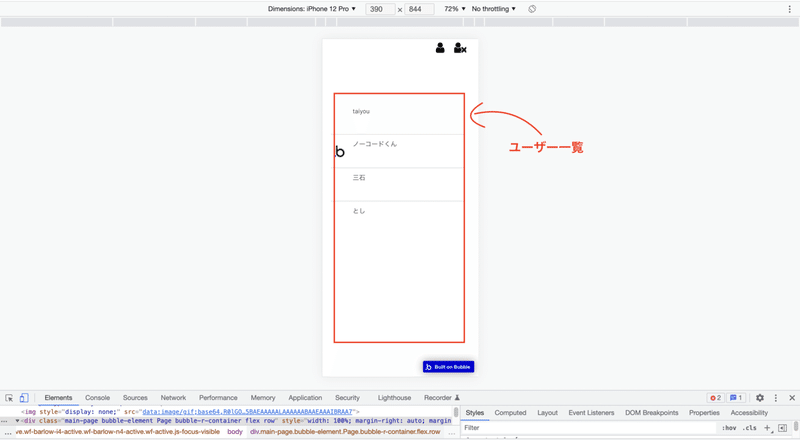
Task: Open the data:image/gif base64 src link
Action: (x=247, y=411)
